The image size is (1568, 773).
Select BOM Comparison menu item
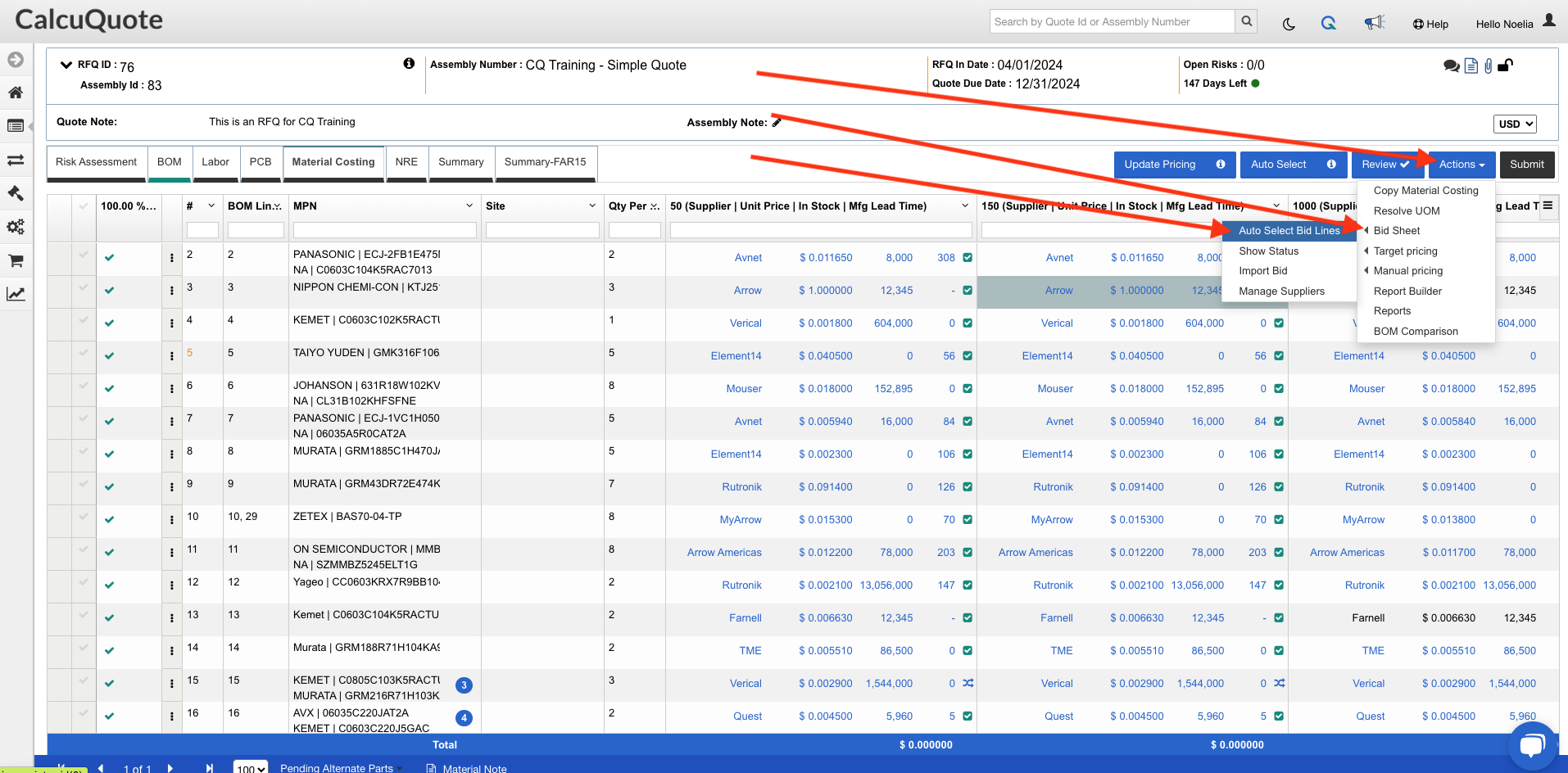pyautogui.click(x=1416, y=332)
